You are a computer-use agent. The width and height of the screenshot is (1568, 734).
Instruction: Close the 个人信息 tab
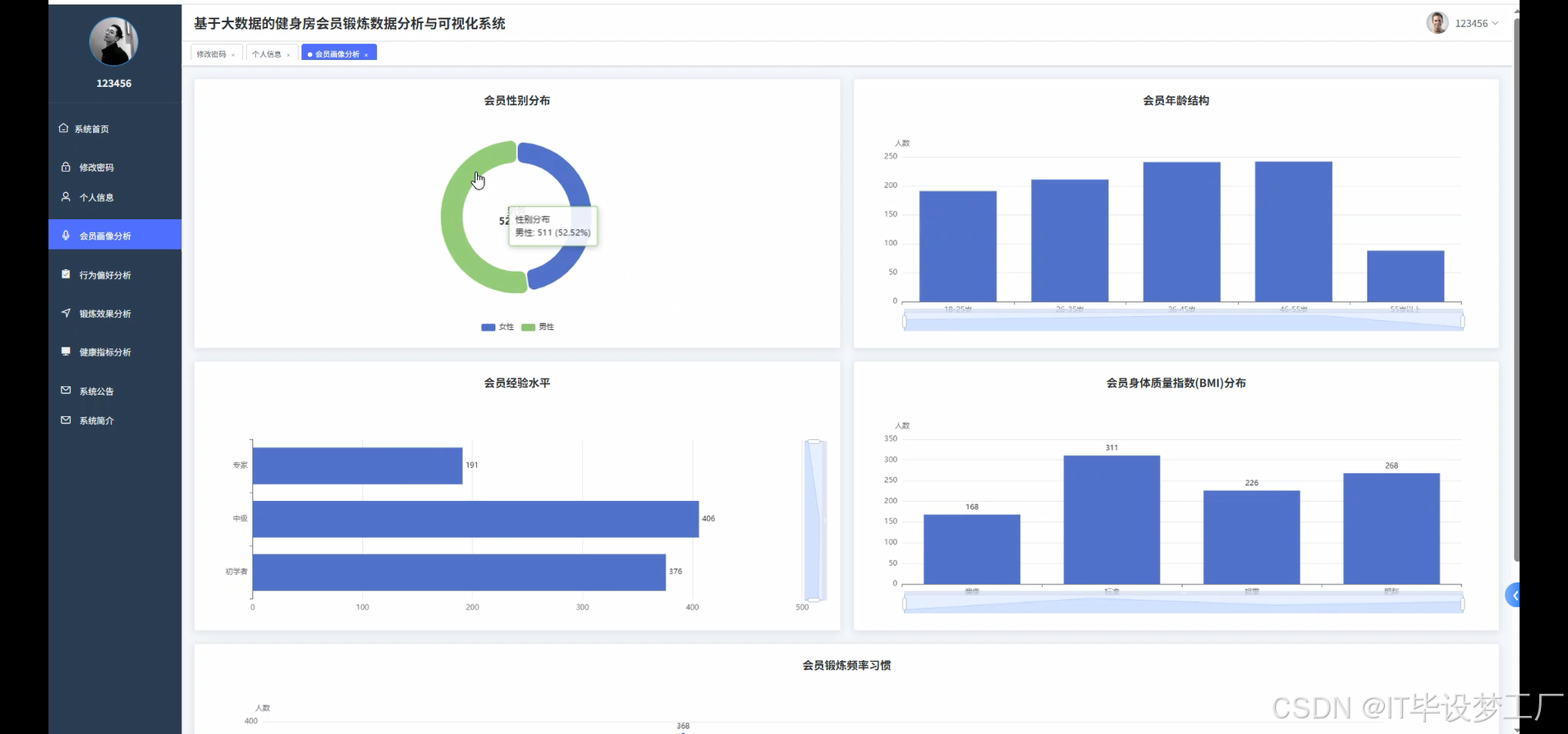coord(288,55)
